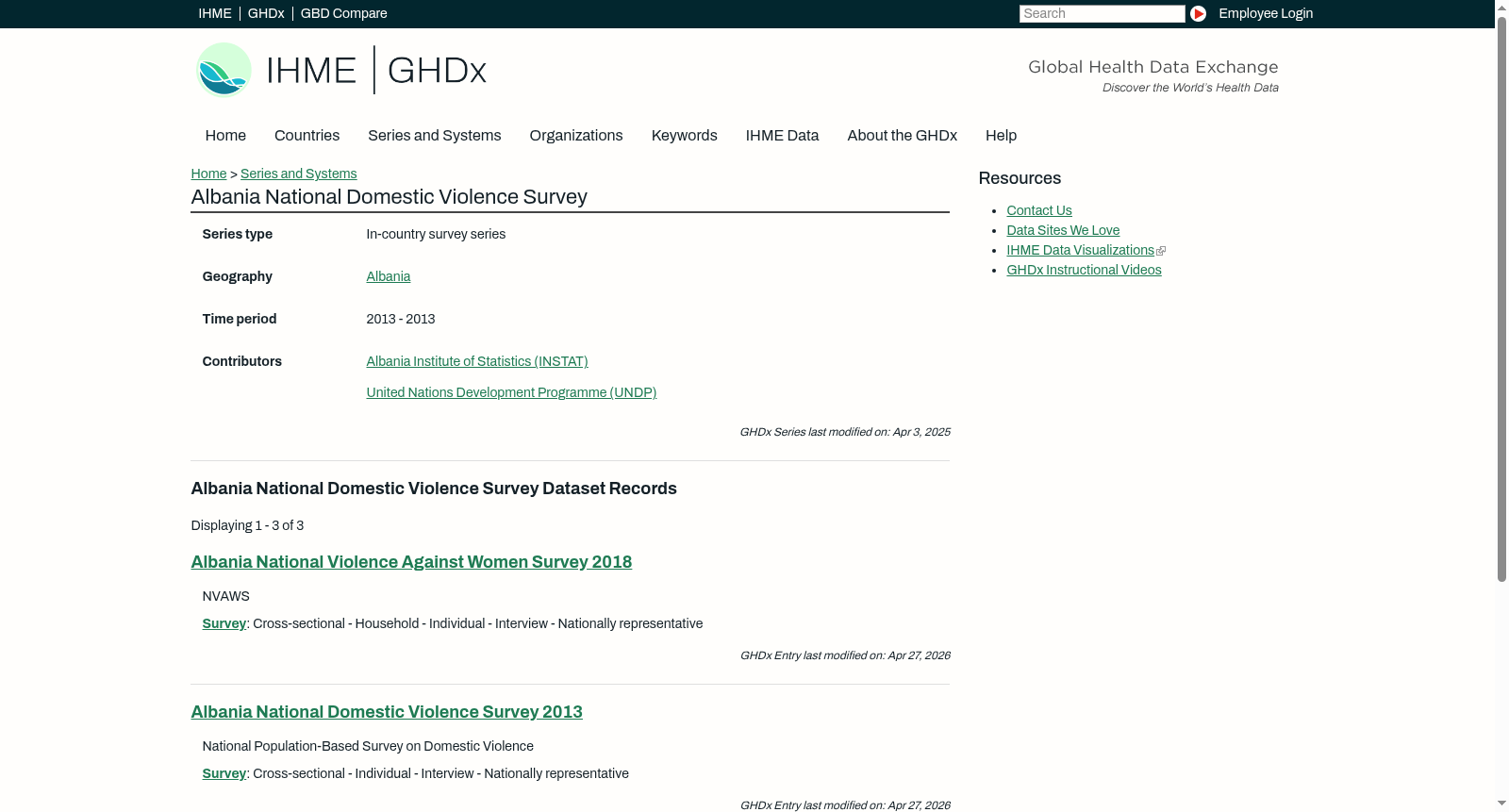
Task: Click the Series and Systems breadcrumb link
Action: click(298, 174)
